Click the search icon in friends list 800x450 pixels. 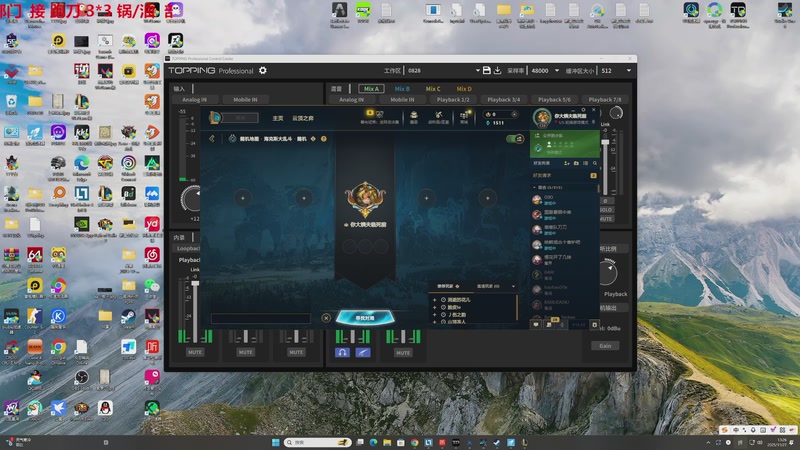(594, 163)
